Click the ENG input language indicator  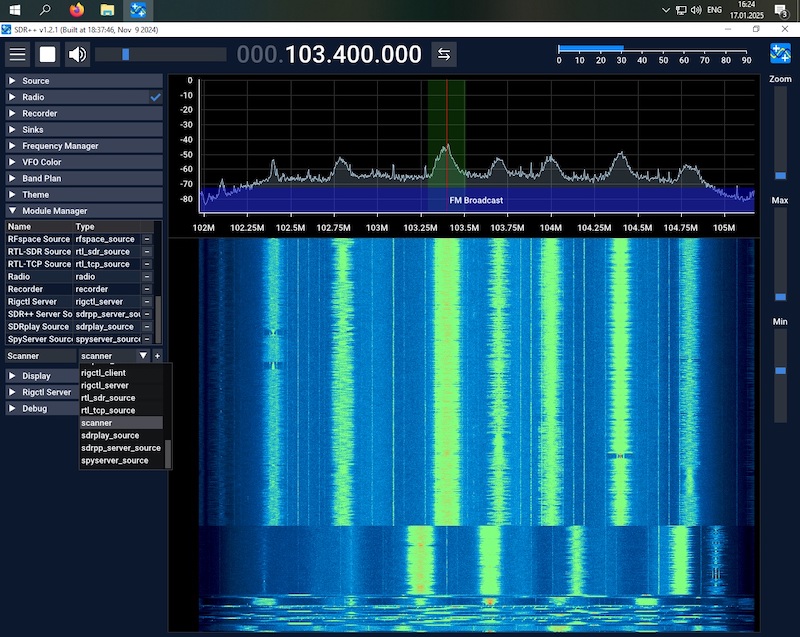(714, 10)
